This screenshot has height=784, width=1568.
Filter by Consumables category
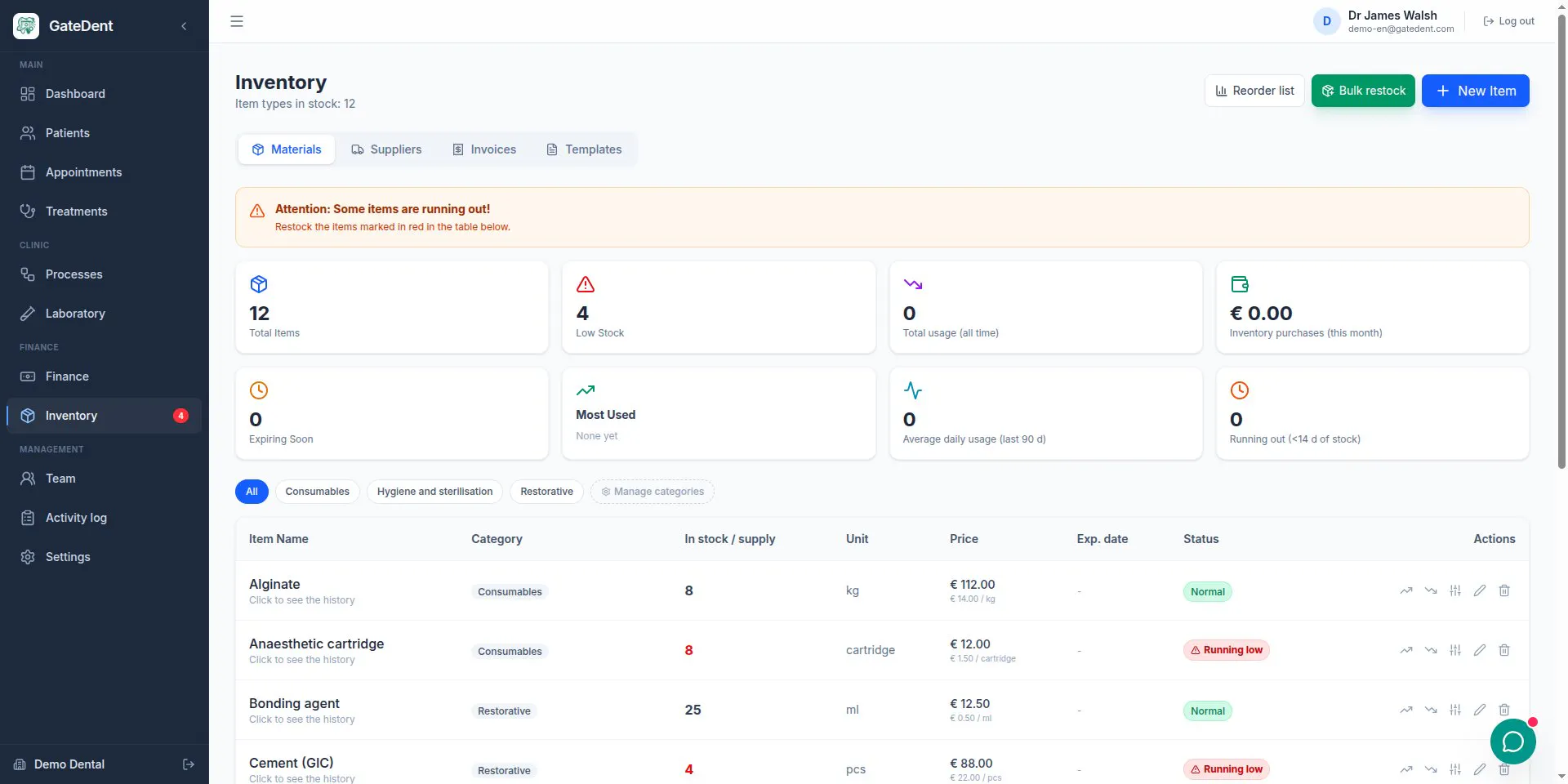click(x=317, y=492)
